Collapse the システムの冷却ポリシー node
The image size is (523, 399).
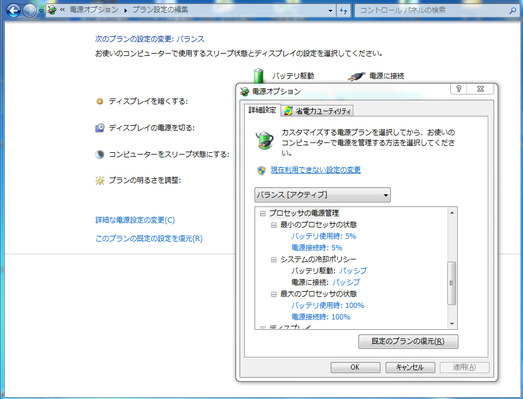click(x=274, y=260)
